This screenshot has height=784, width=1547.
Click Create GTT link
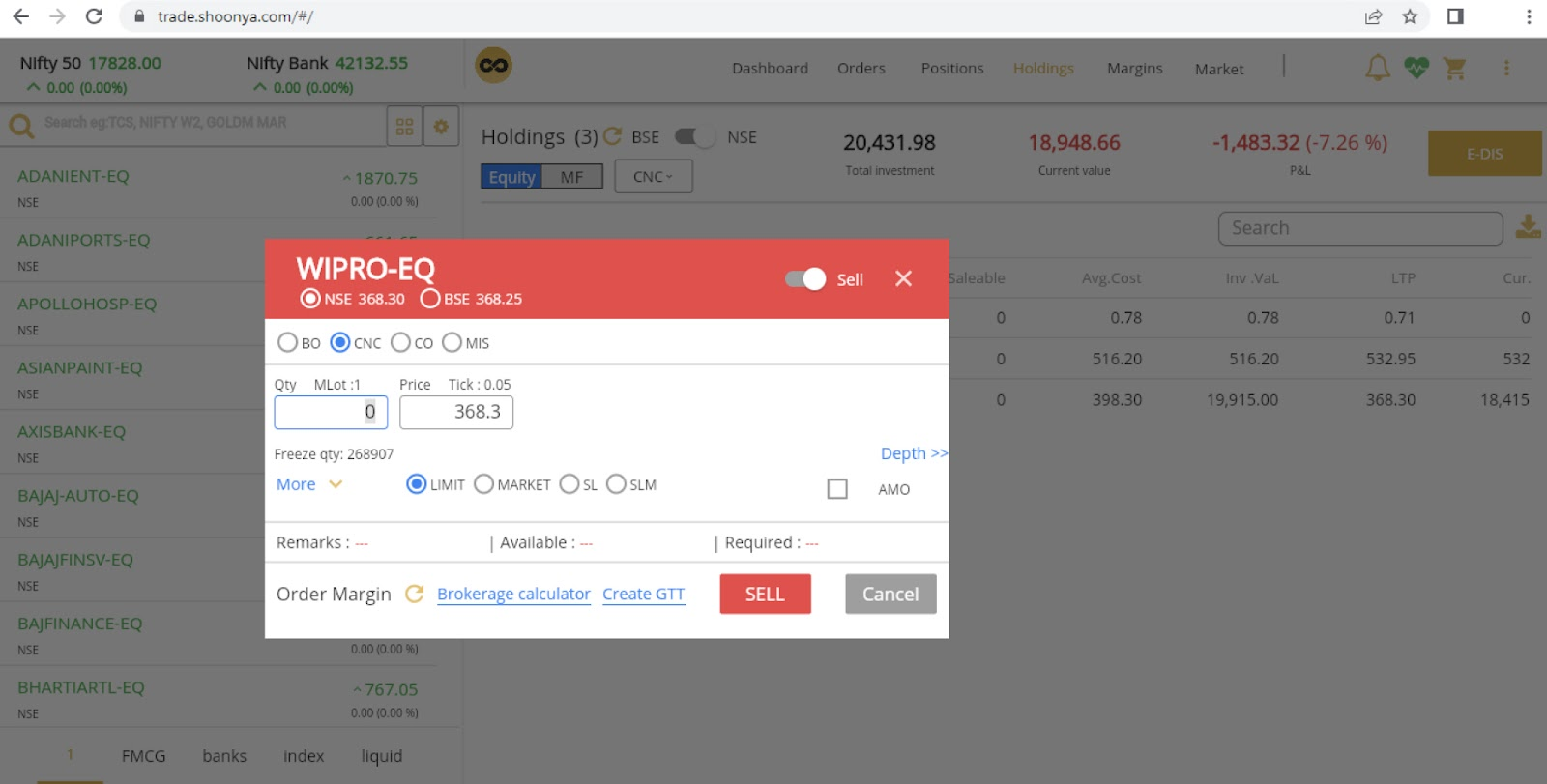[x=643, y=594]
